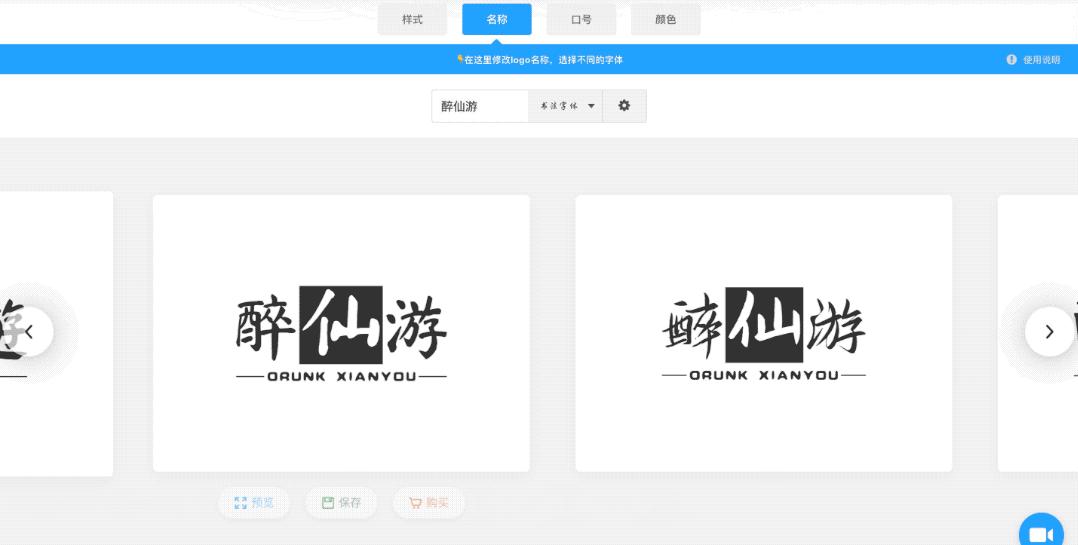Click the 购买 purchase button

428,503
